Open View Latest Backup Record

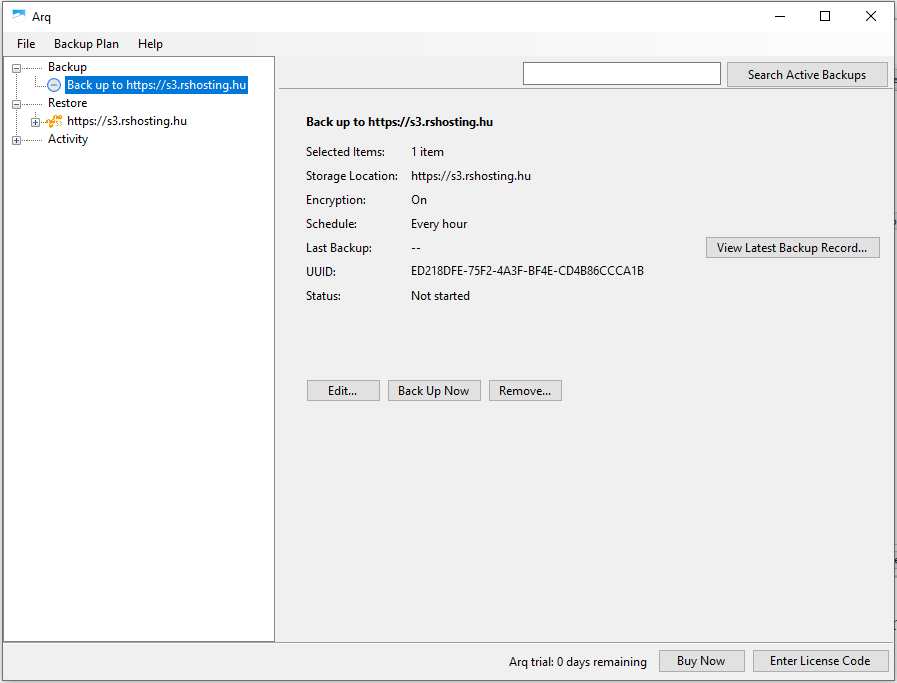click(x=792, y=248)
